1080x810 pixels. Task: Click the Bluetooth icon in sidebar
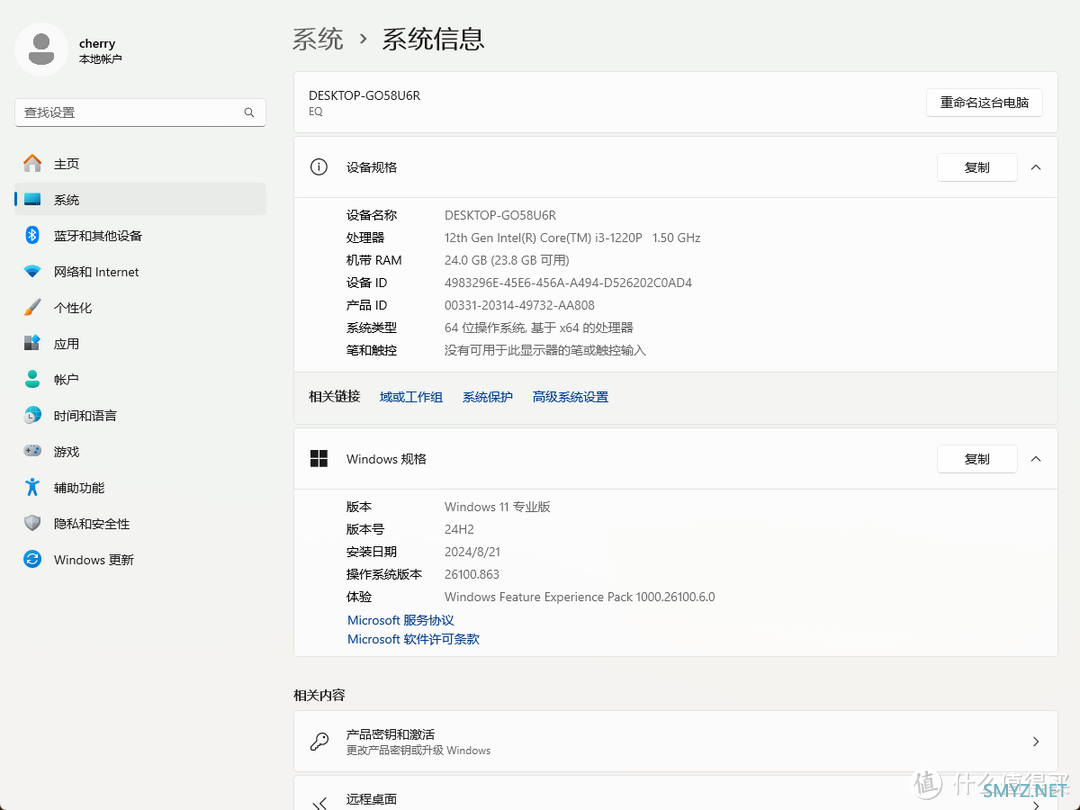click(32, 236)
